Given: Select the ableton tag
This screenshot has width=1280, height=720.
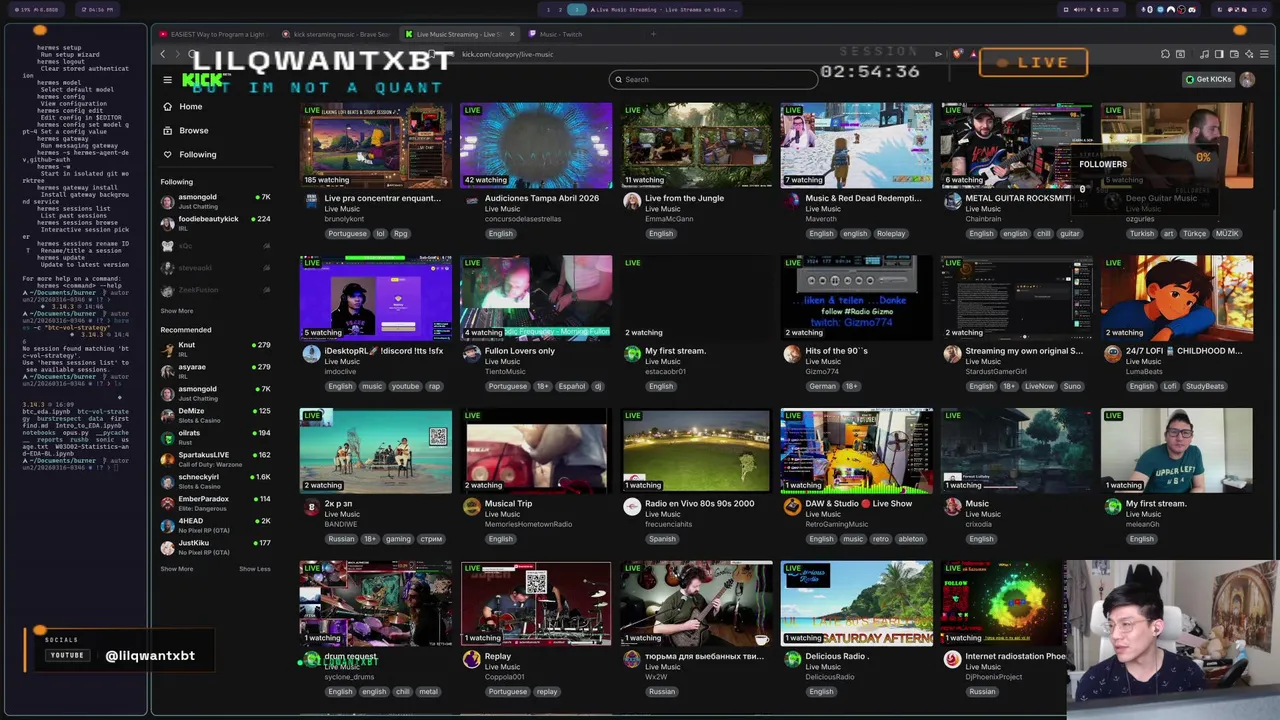Looking at the screenshot, I should [x=911, y=539].
